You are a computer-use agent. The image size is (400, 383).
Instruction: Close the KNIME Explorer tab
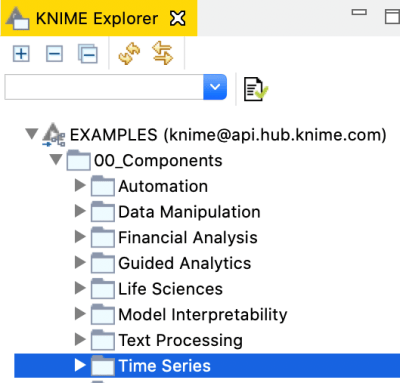pyautogui.click(x=177, y=18)
